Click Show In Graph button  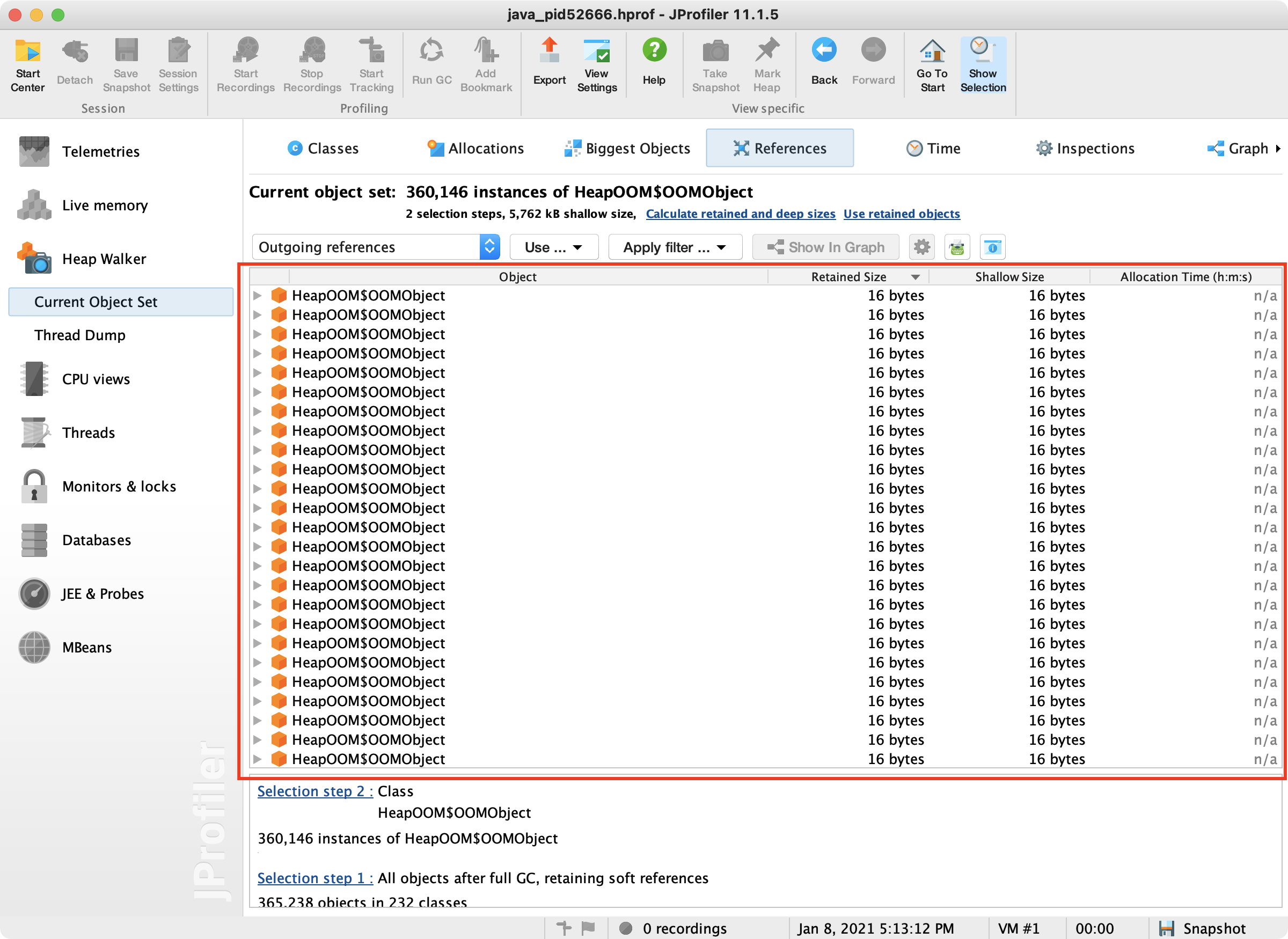(x=826, y=247)
